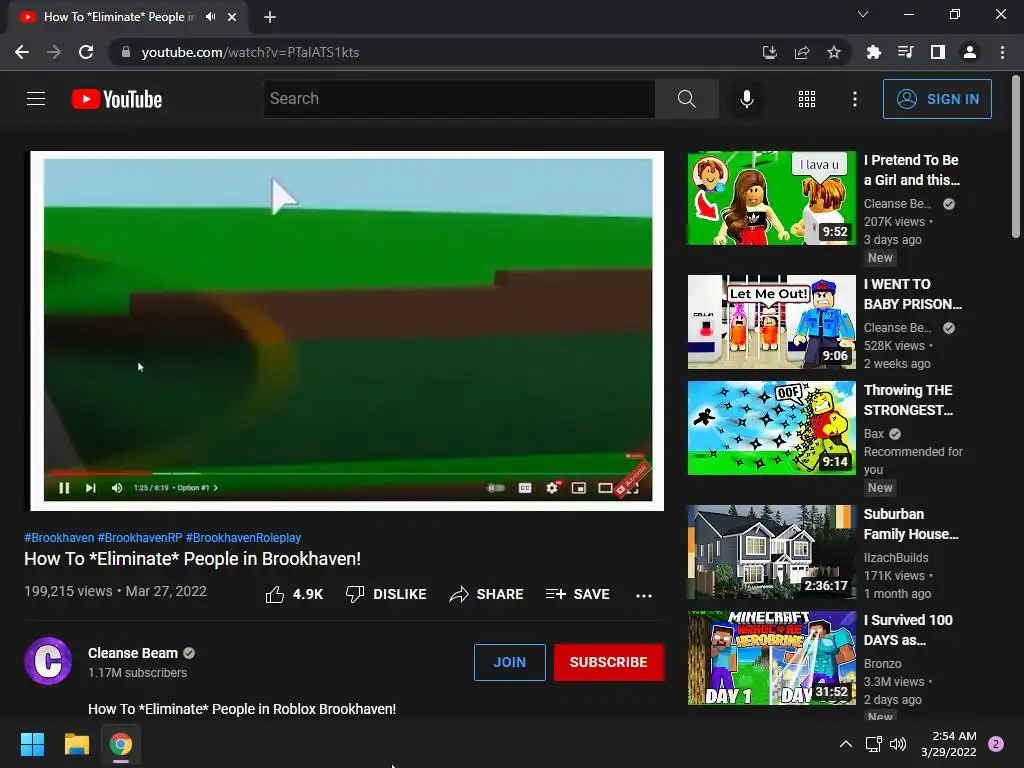Image resolution: width=1024 pixels, height=768 pixels.
Task: Open the tab search dropdown arrow
Action: coord(863,14)
